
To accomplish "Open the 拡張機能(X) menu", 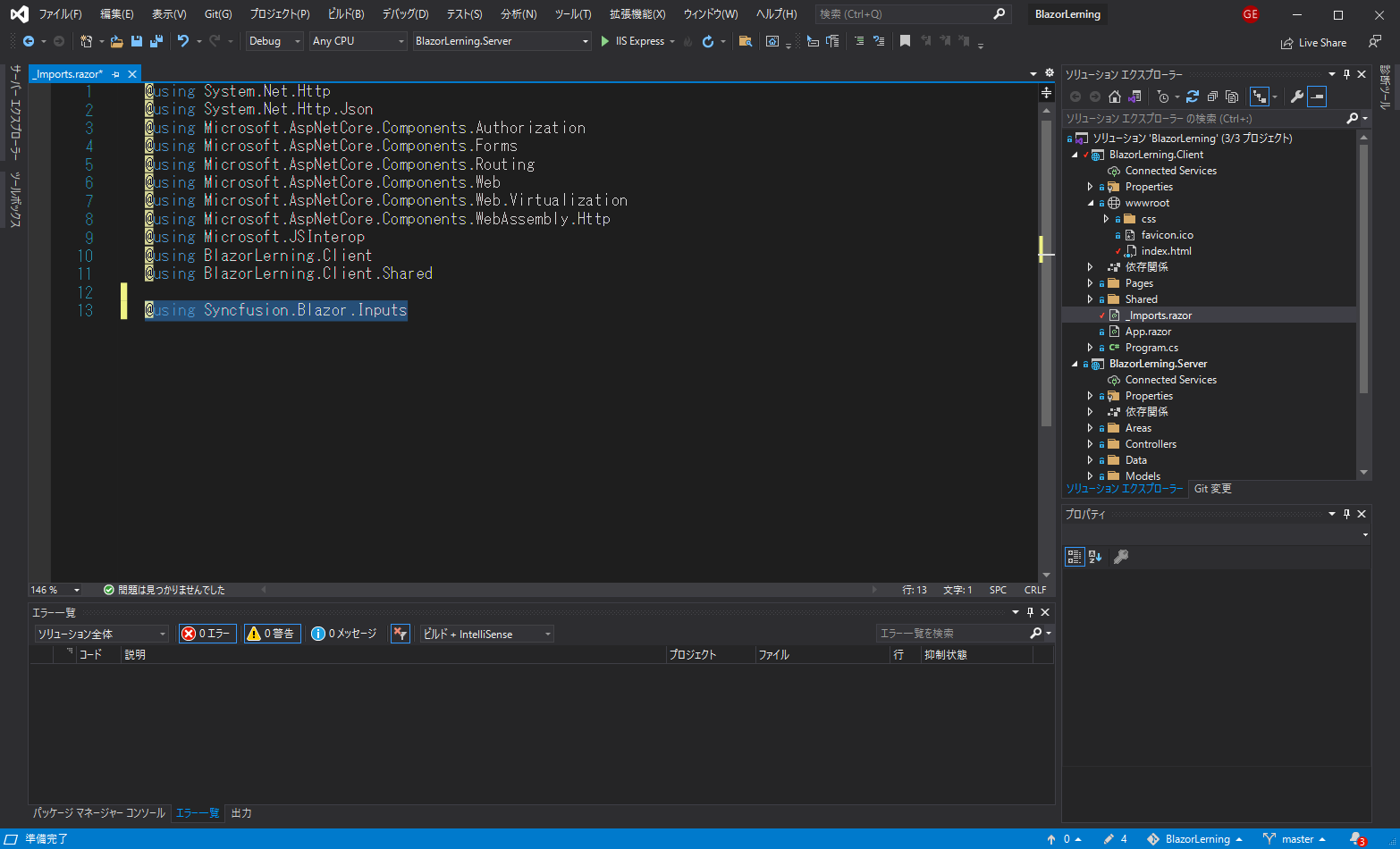I will (637, 14).
